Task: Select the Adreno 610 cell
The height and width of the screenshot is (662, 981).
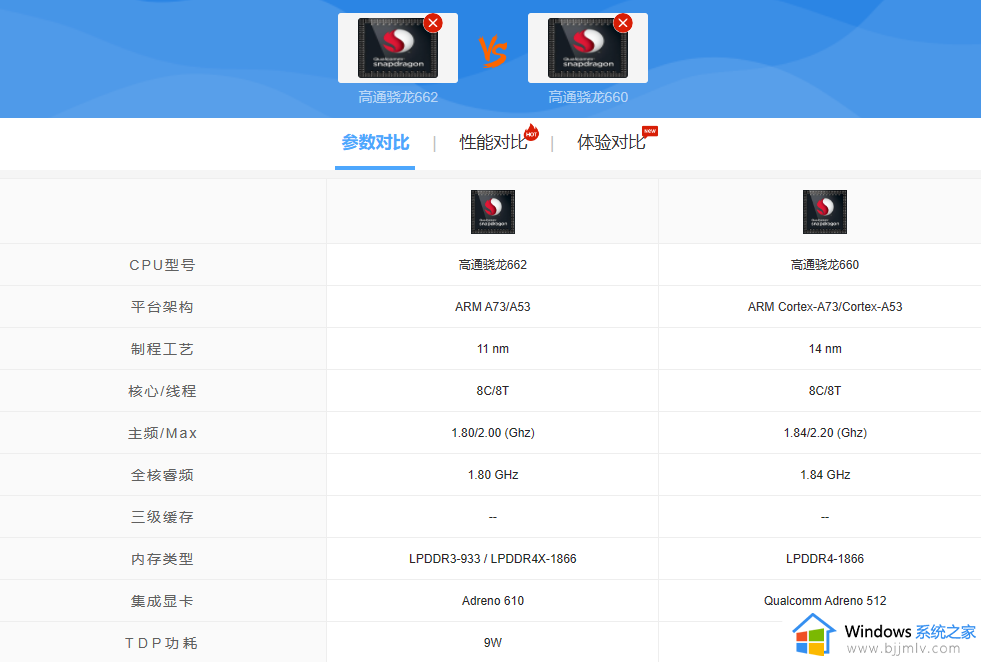Action: click(493, 601)
